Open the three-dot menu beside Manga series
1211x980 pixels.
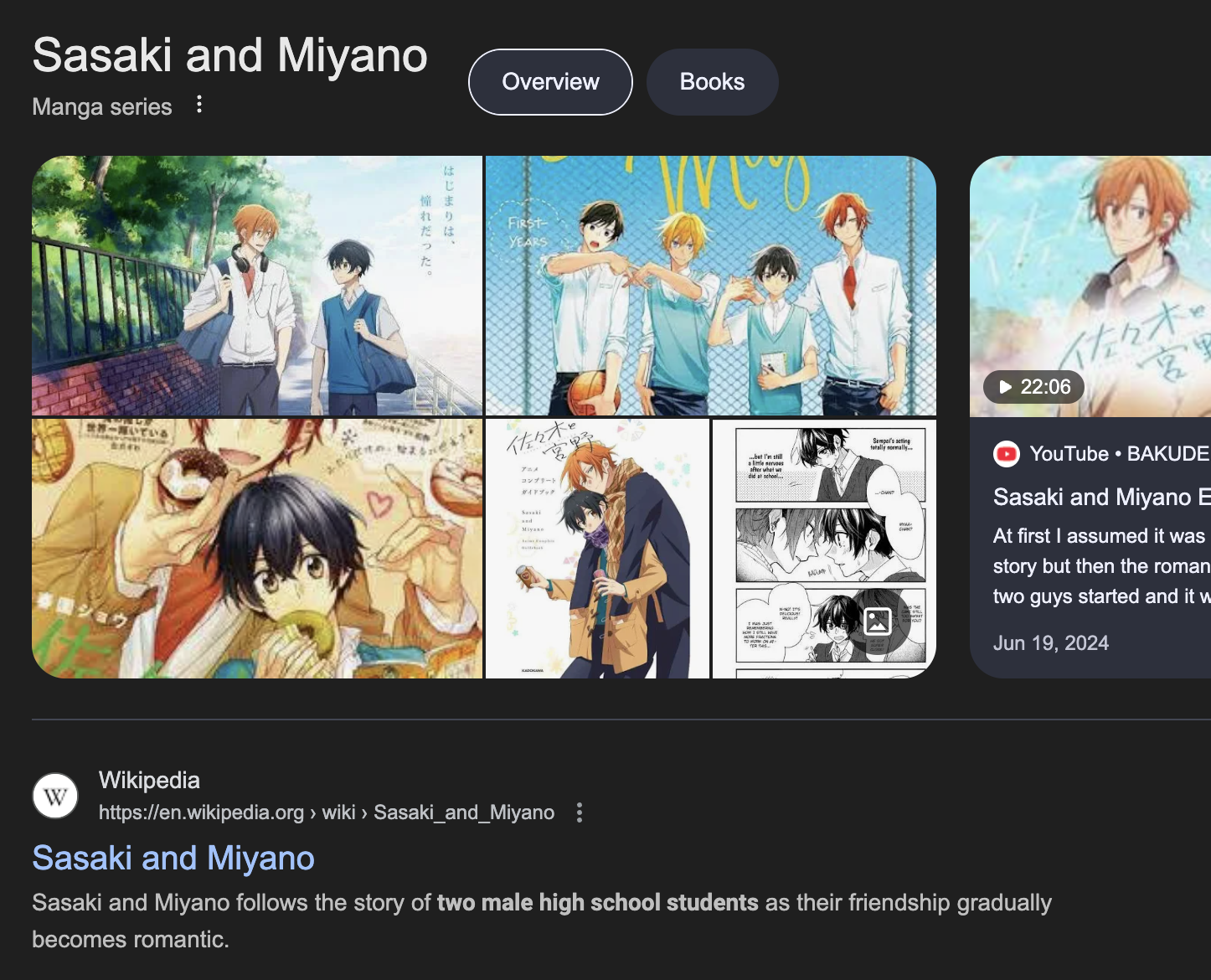(x=198, y=105)
